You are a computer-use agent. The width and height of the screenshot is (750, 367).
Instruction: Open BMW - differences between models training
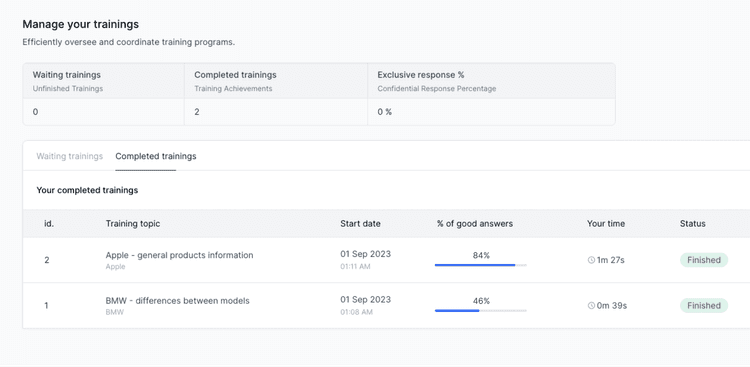(177, 301)
